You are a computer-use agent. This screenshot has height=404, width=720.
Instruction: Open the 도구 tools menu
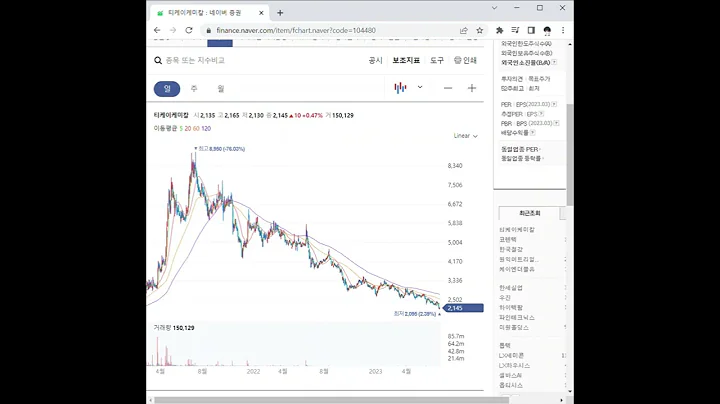pyautogui.click(x=437, y=60)
